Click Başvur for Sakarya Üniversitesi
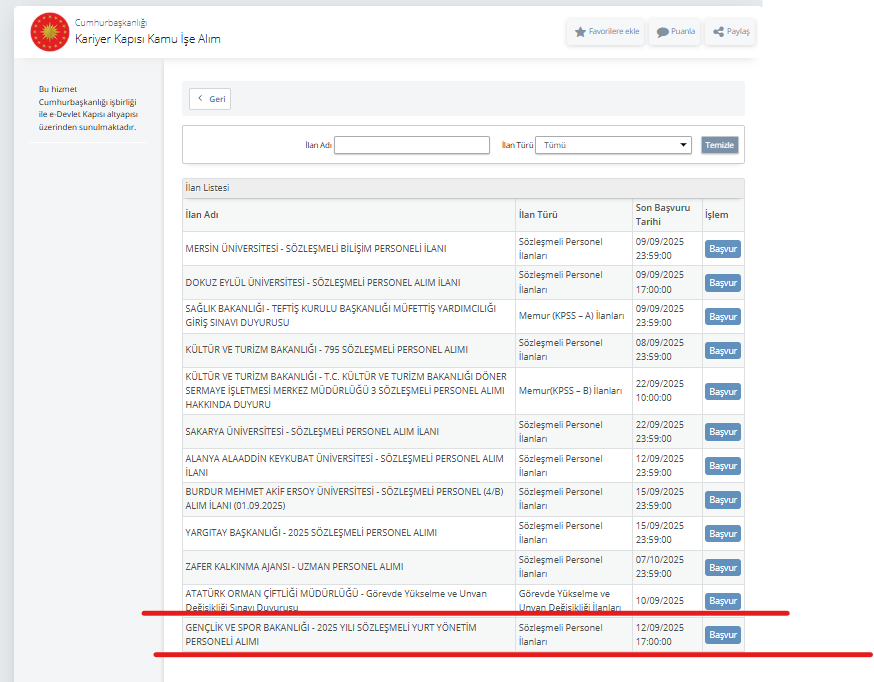The height and width of the screenshot is (682, 874). (x=722, y=432)
